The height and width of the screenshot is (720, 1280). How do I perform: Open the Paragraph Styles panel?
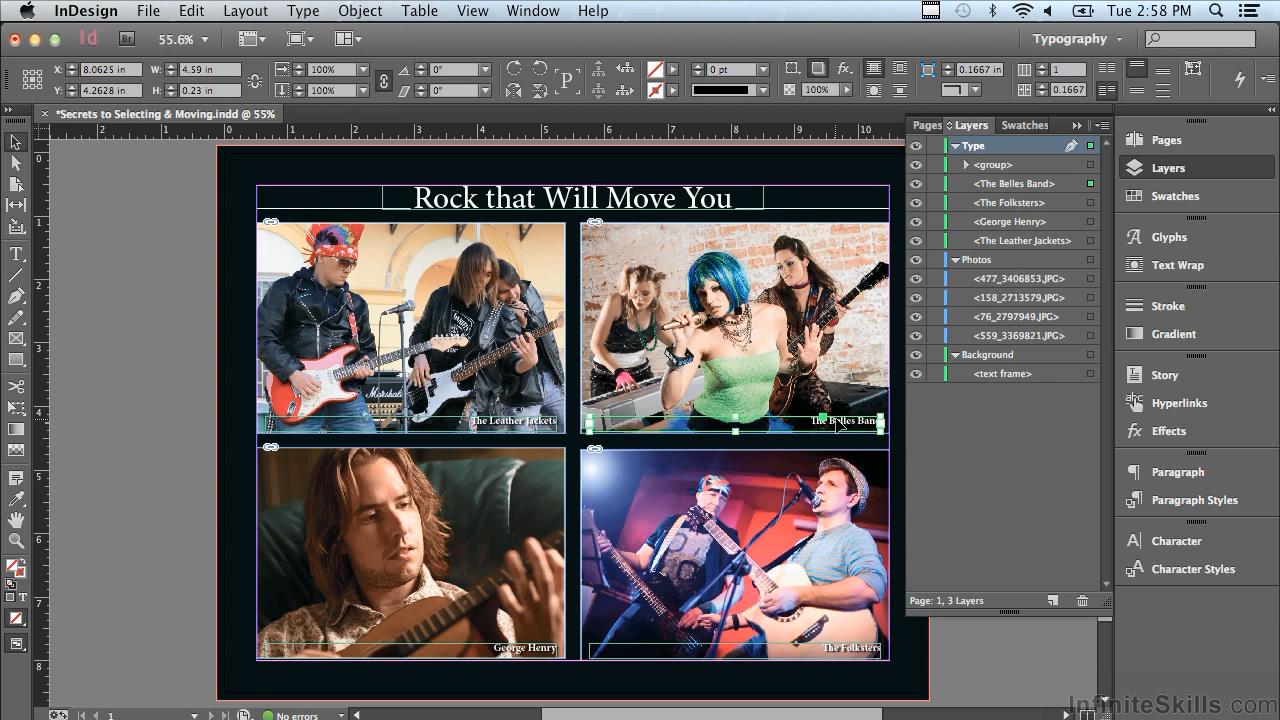coord(1194,500)
